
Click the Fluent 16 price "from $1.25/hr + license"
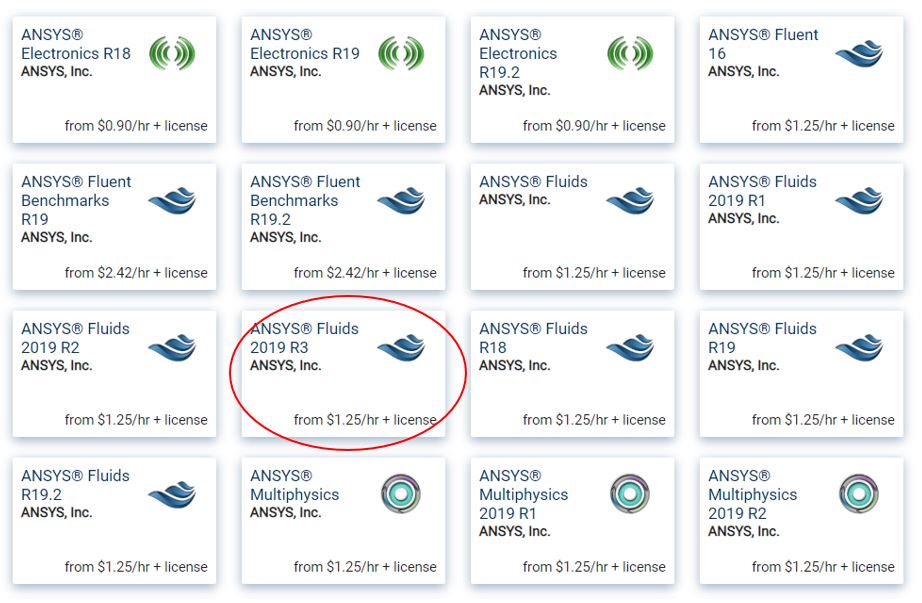[x=823, y=126]
